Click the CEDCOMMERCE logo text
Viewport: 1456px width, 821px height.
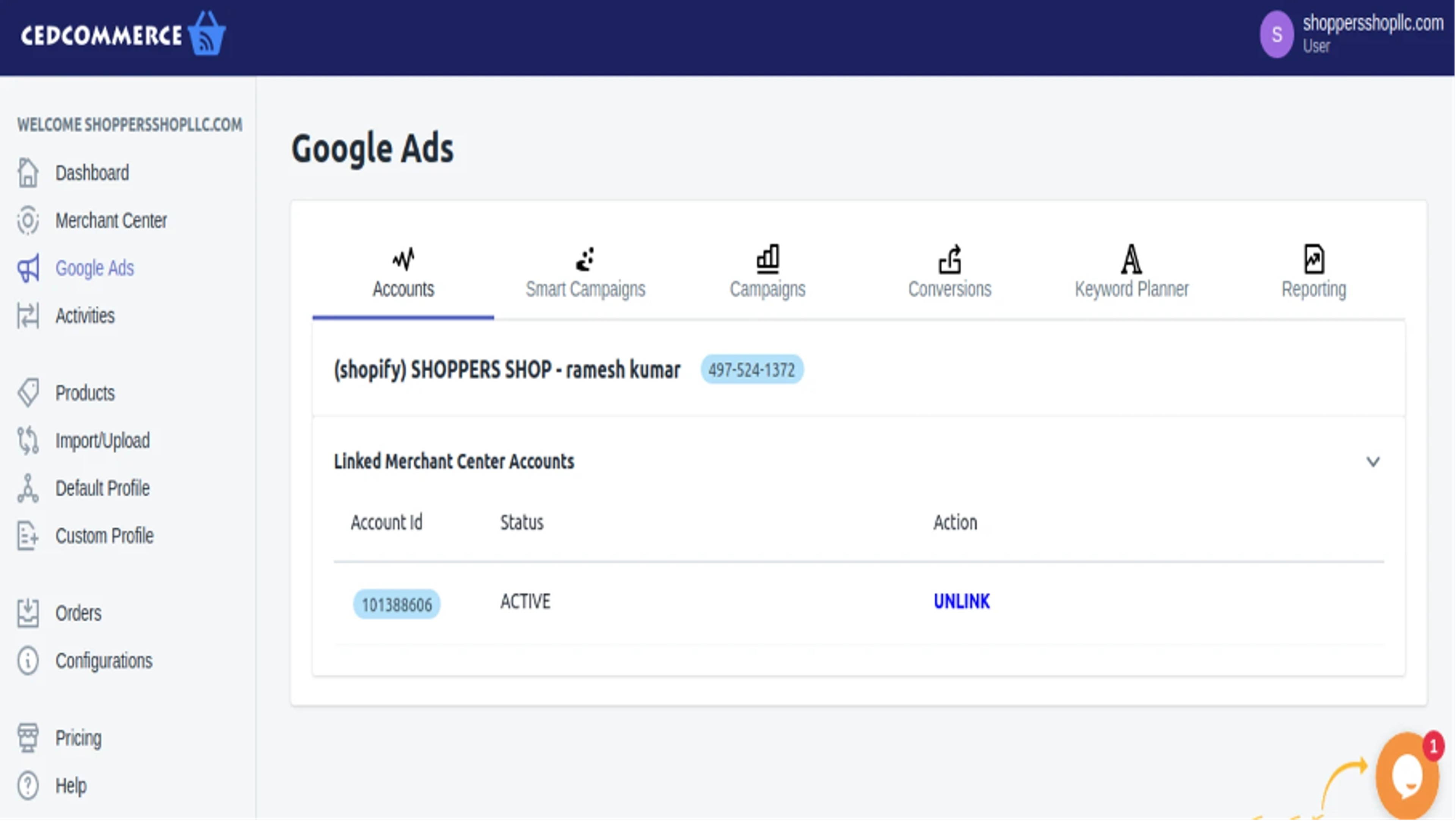[x=101, y=36]
